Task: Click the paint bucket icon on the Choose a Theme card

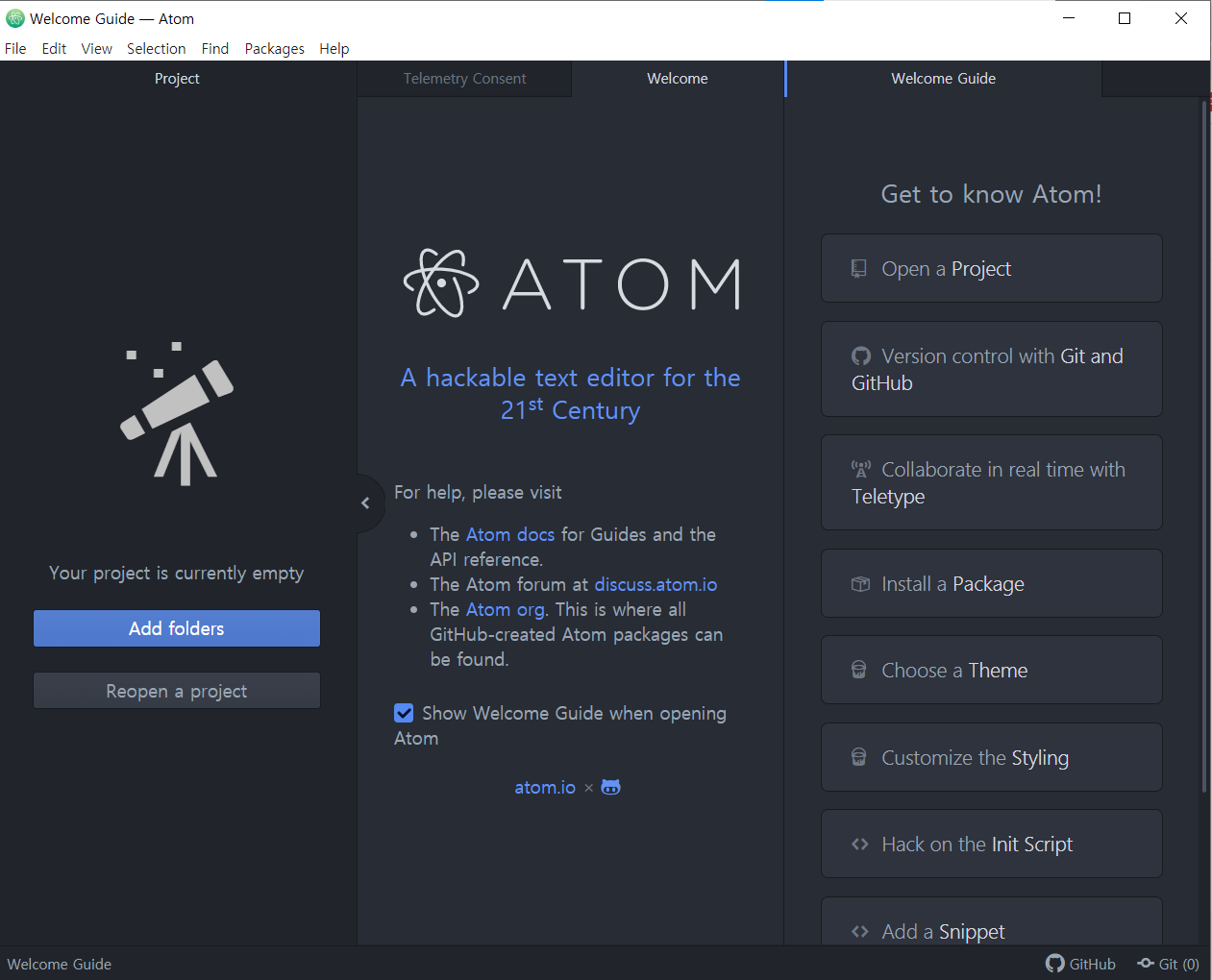Action: [859, 671]
